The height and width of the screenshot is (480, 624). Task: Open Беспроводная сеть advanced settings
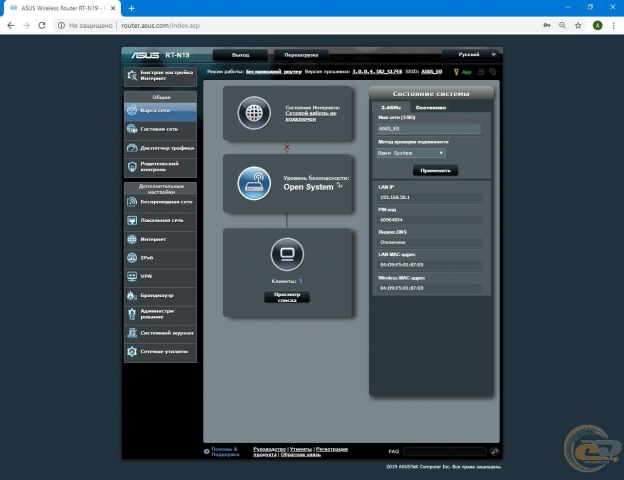(160, 202)
